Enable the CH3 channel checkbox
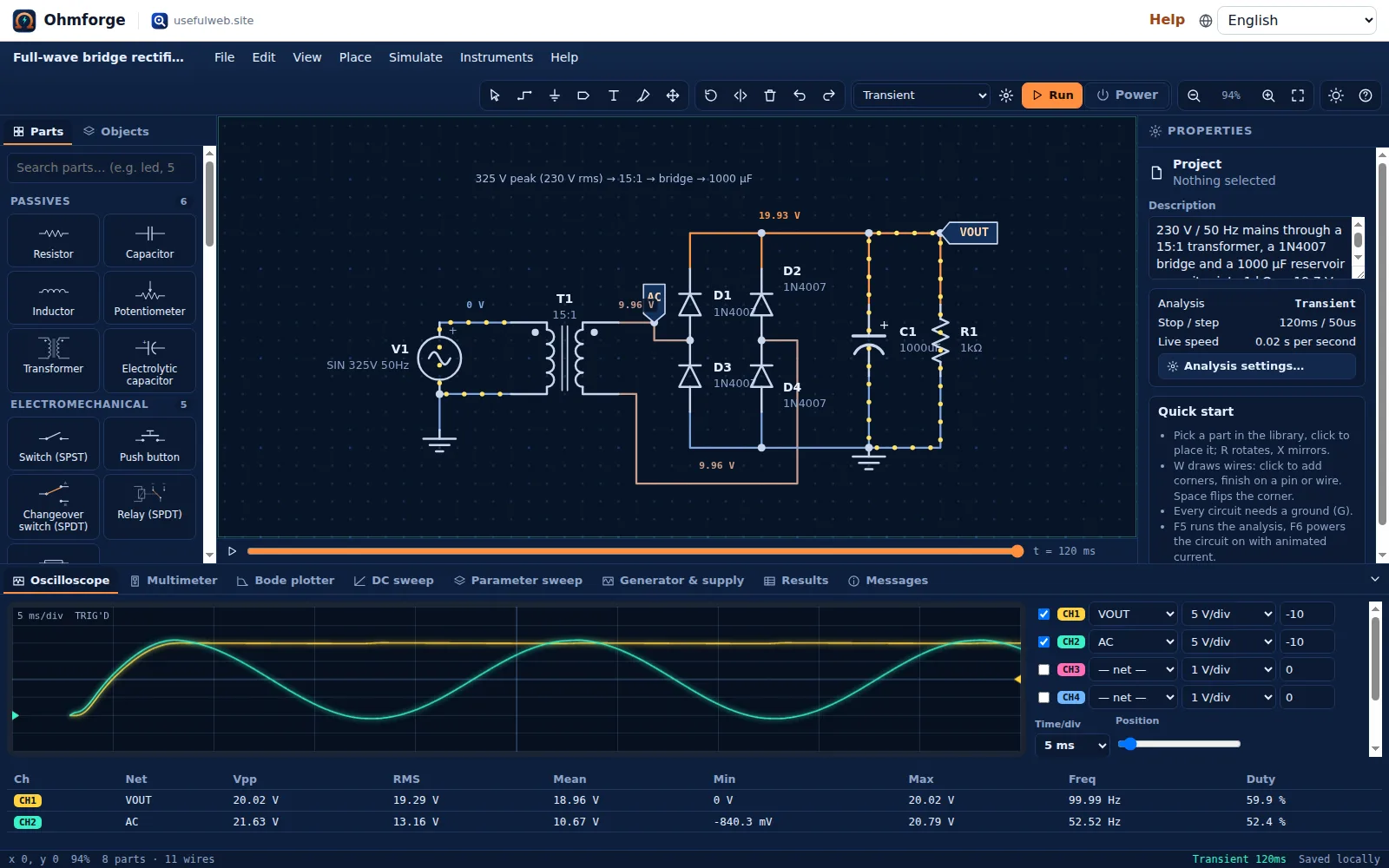The image size is (1389, 868). 1043,669
